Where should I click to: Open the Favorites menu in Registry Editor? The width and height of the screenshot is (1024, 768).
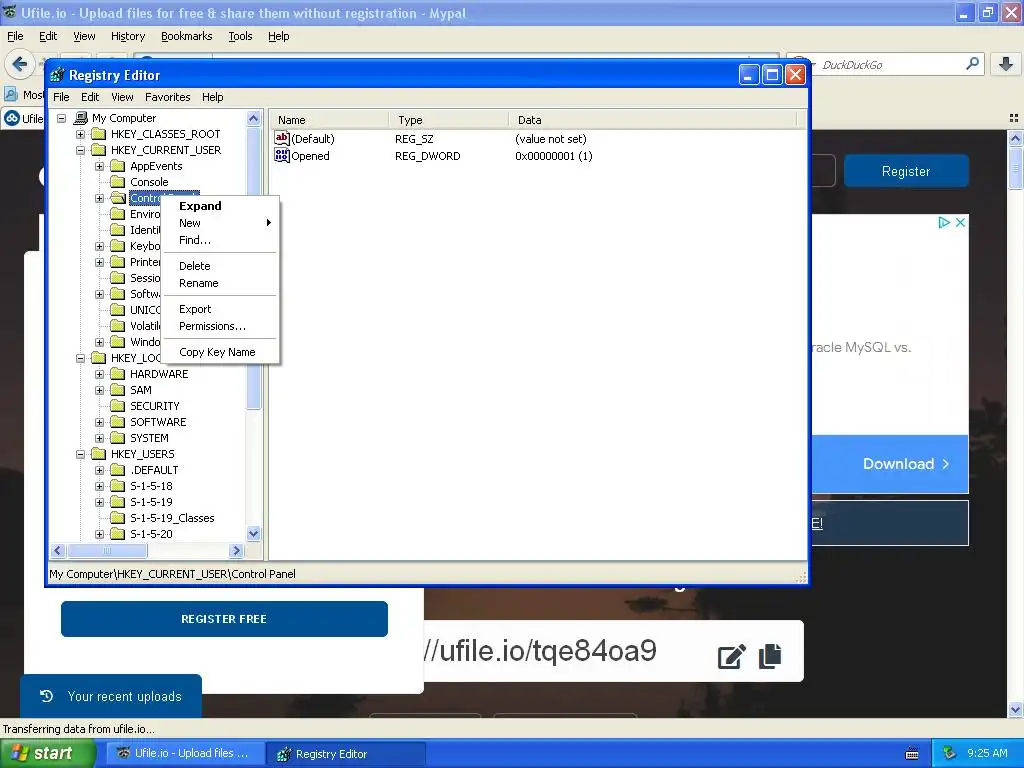[168, 97]
